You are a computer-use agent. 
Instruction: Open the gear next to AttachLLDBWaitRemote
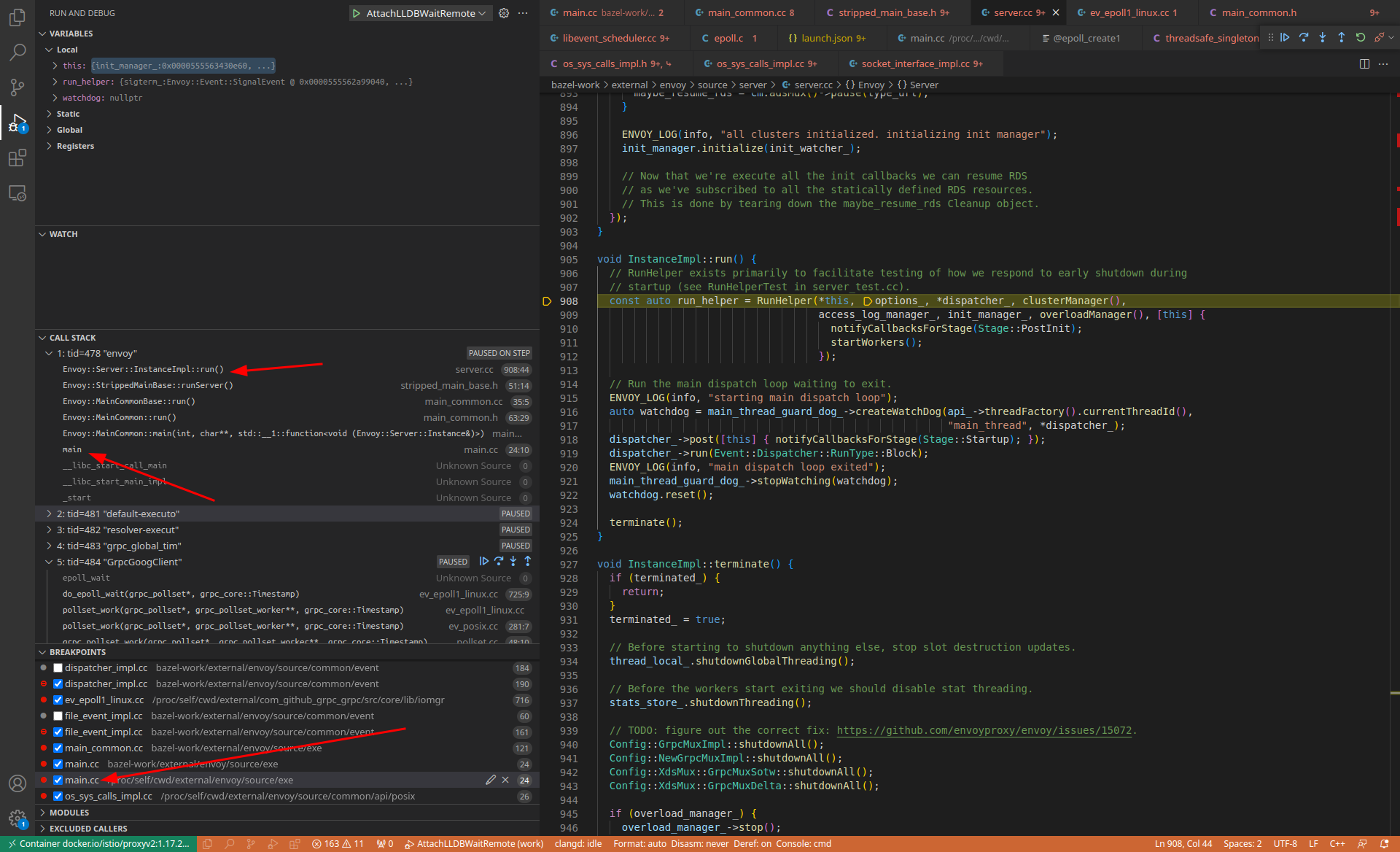[503, 12]
